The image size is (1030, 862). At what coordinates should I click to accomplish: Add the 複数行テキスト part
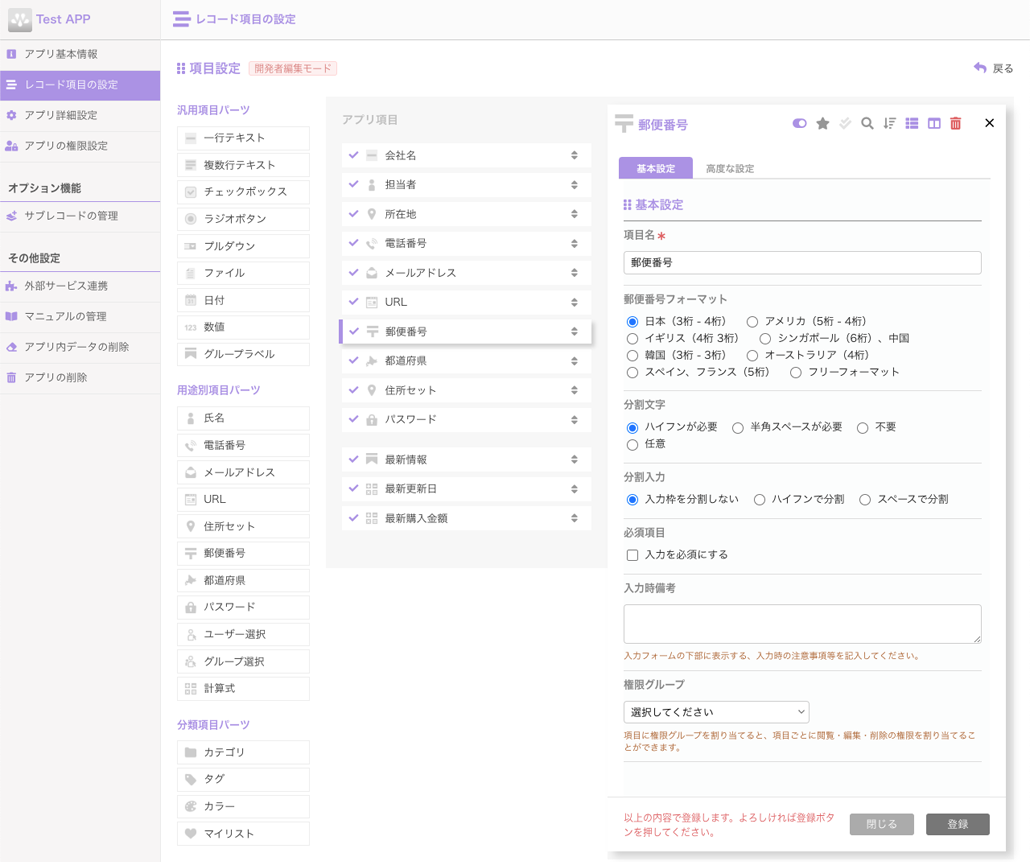click(x=243, y=165)
